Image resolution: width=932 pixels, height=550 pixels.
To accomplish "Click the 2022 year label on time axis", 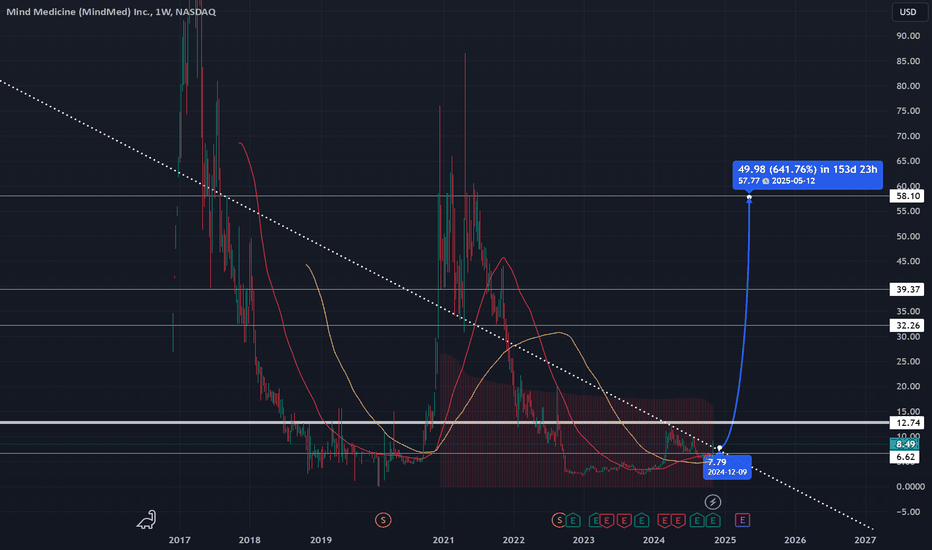I will pos(514,540).
